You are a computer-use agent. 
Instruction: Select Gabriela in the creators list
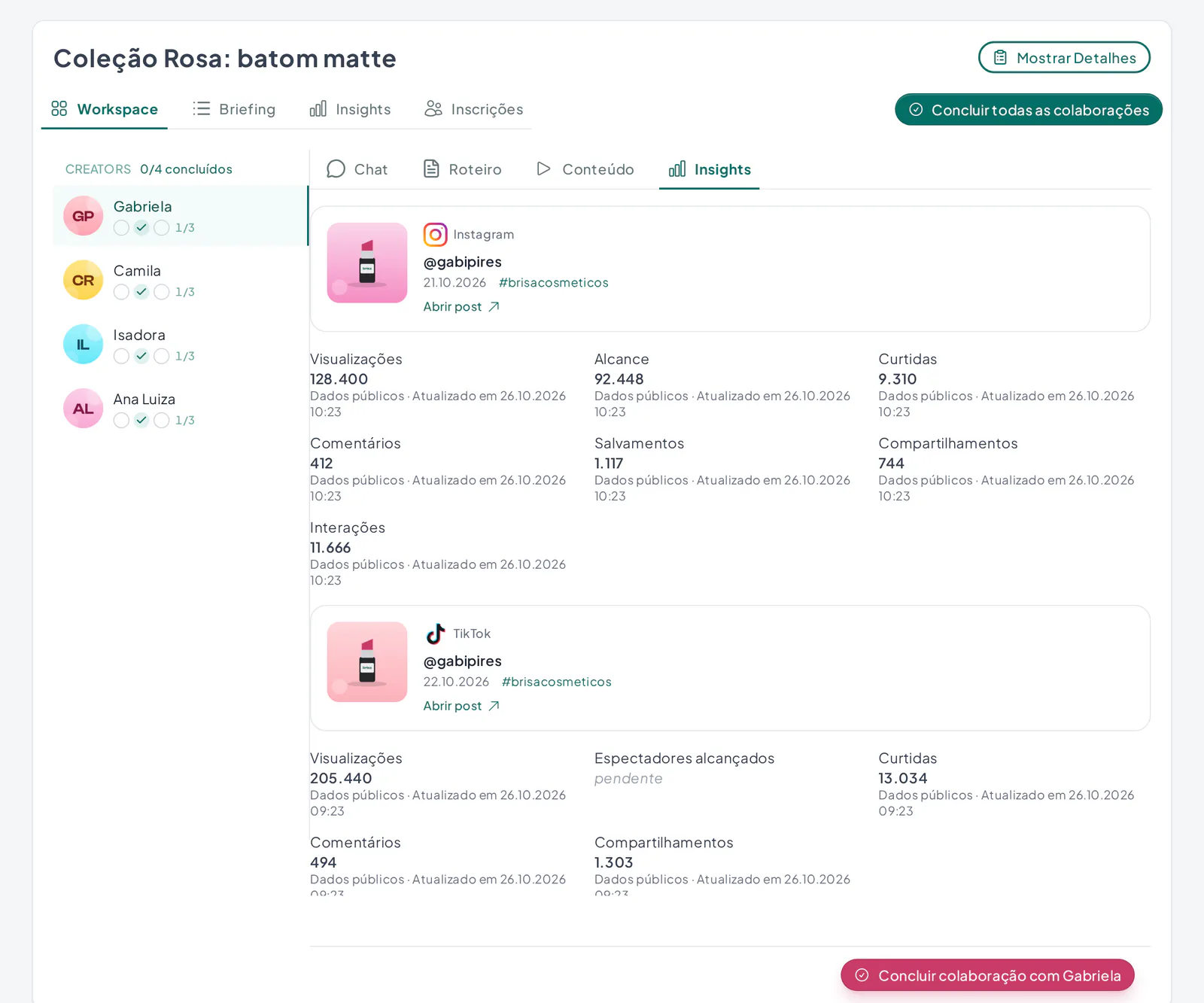coord(181,216)
